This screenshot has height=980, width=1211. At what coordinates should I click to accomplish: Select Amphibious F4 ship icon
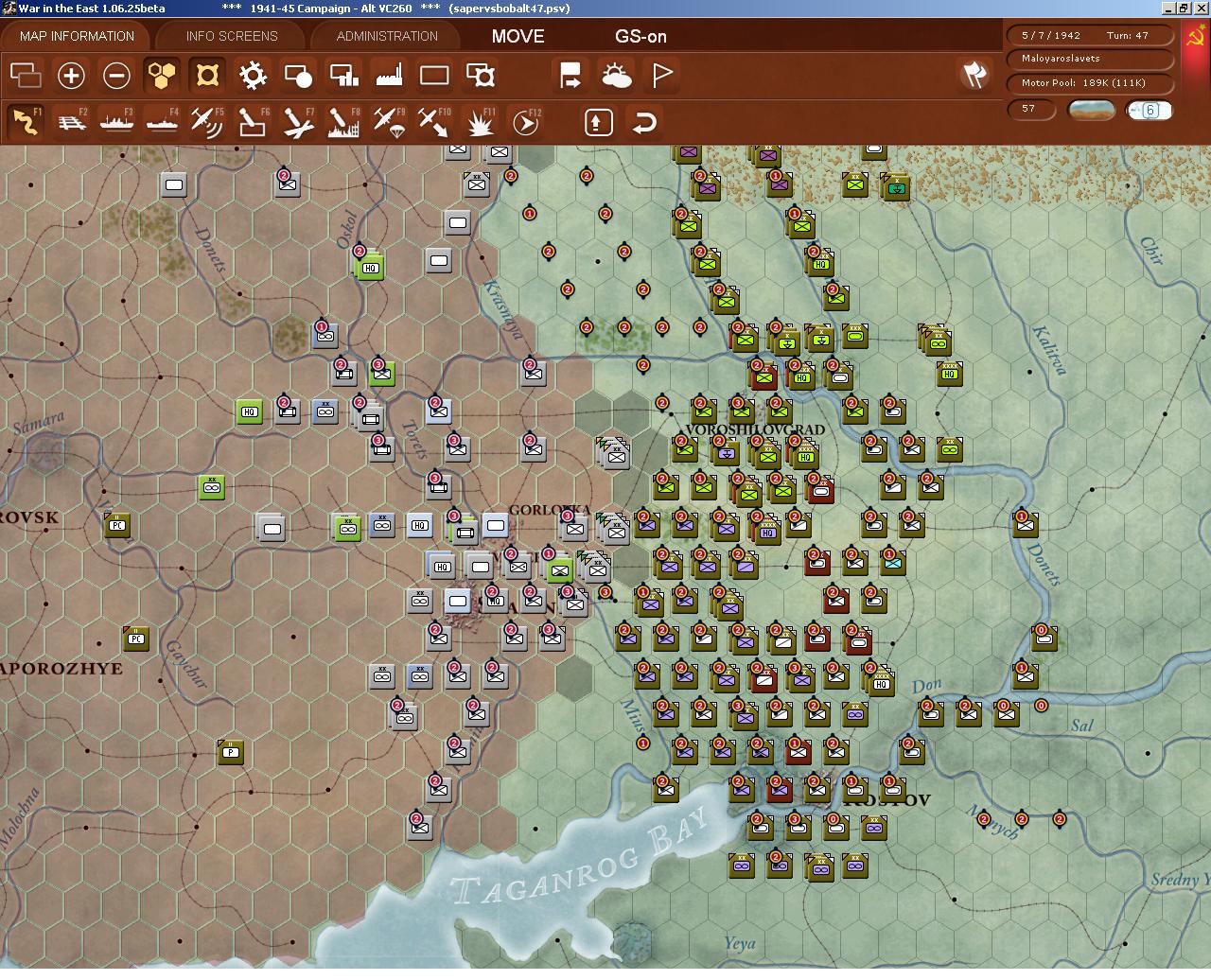[x=162, y=122]
